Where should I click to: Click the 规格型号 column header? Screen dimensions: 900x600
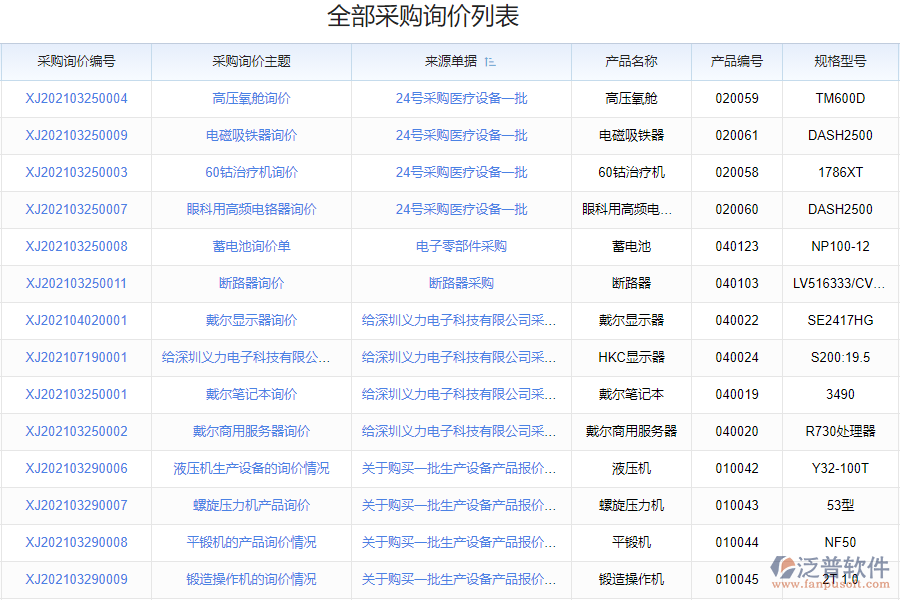838,61
